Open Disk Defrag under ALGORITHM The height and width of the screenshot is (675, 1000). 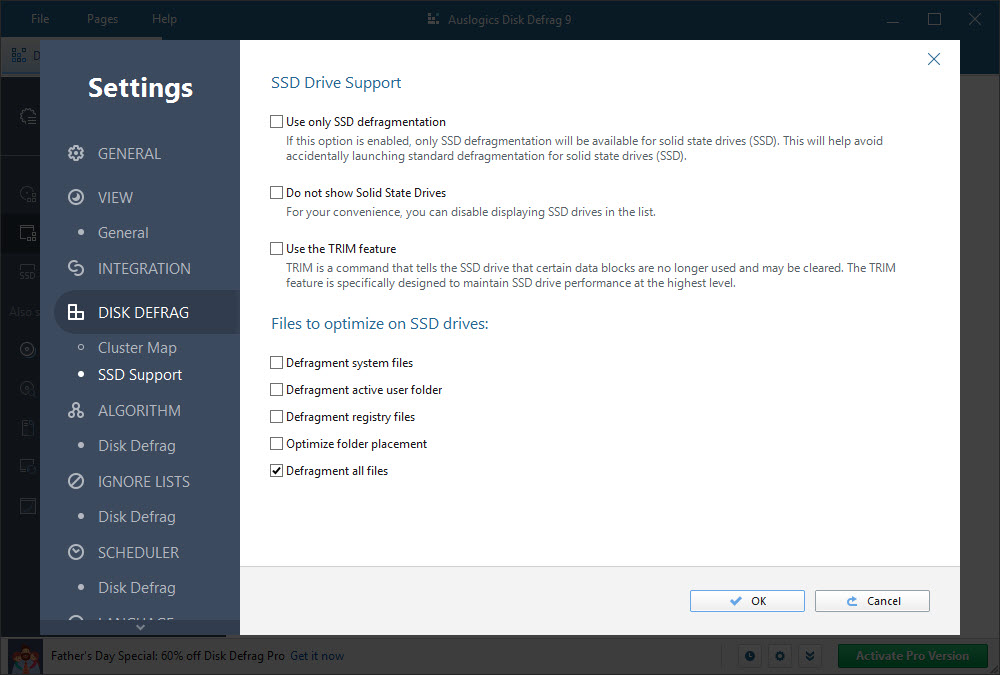click(x=136, y=445)
